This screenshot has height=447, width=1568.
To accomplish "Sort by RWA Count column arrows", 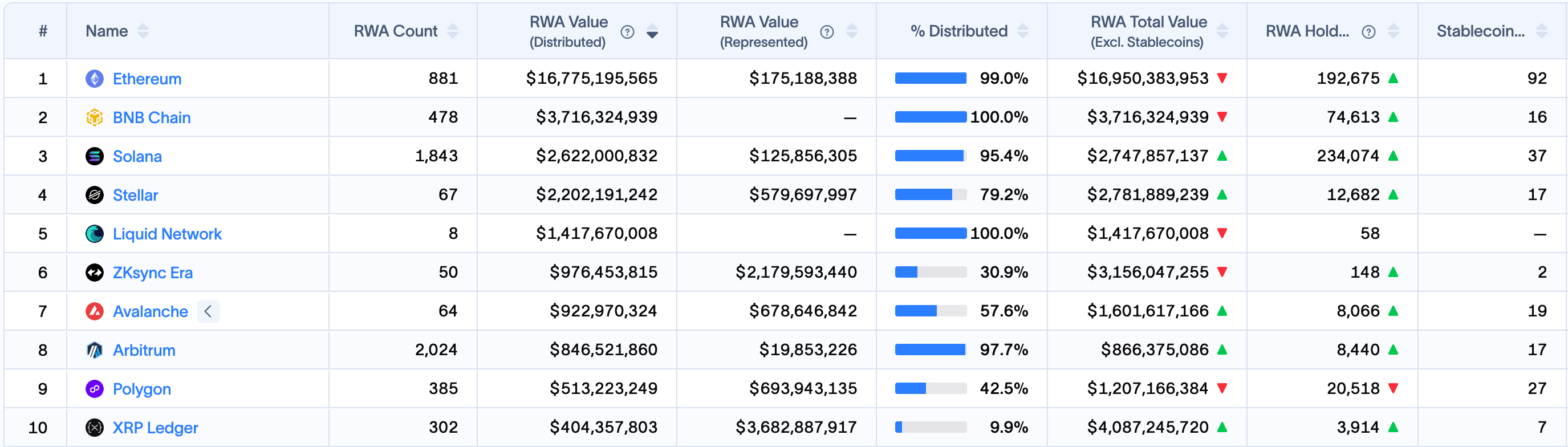I will [452, 31].
